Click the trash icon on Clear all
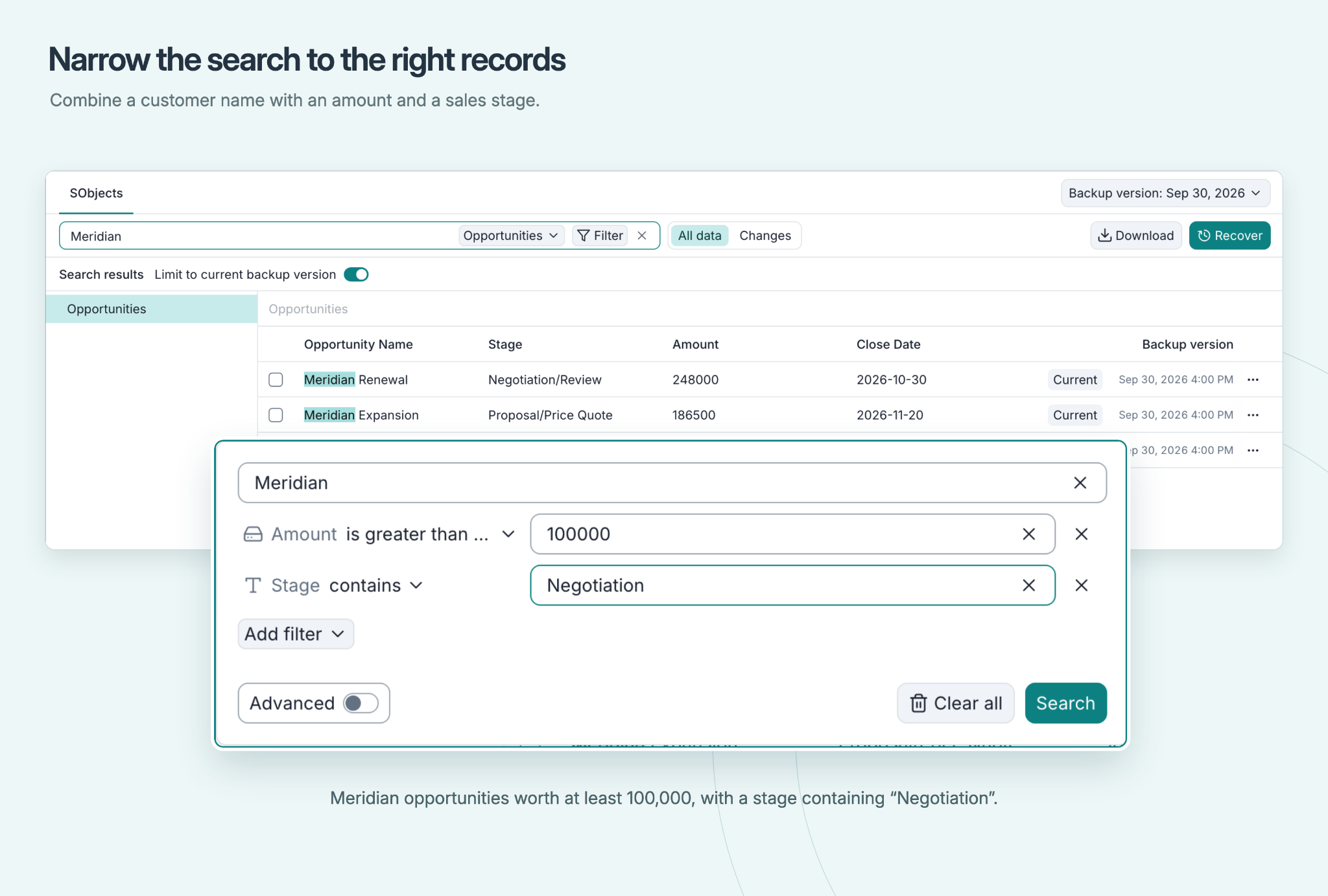Image resolution: width=1328 pixels, height=896 pixels. [918, 703]
